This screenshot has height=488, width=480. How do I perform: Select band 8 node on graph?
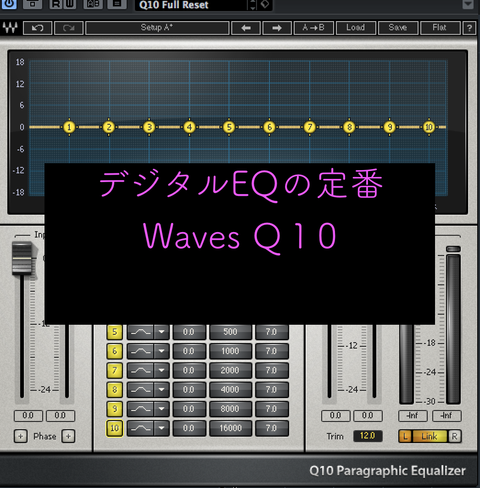pos(349,127)
